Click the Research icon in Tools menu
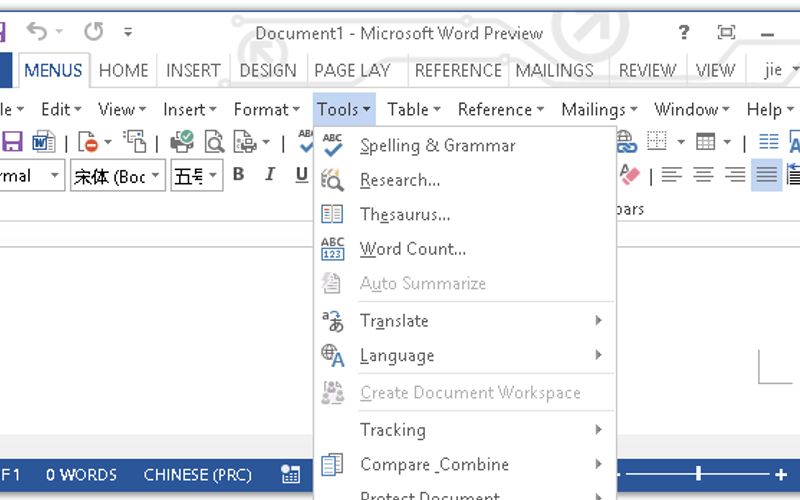The height and width of the screenshot is (500, 800). click(332, 180)
